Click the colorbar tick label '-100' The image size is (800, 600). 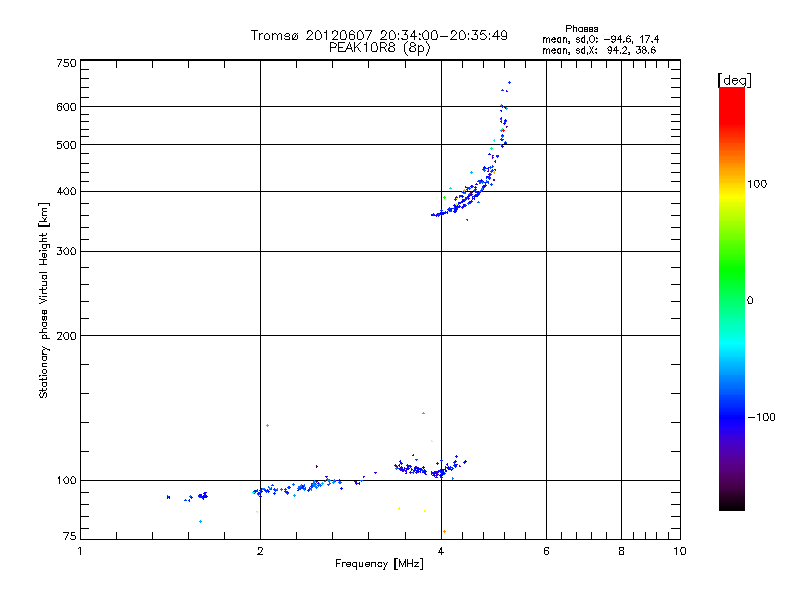(761, 417)
